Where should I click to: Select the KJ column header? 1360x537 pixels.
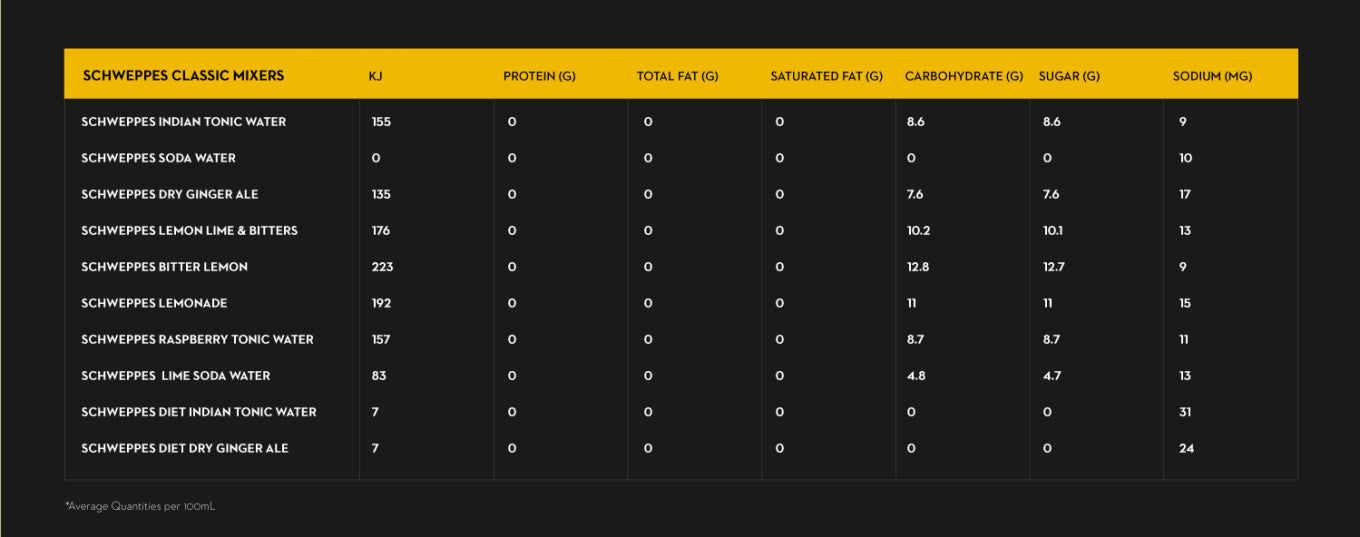pos(376,76)
